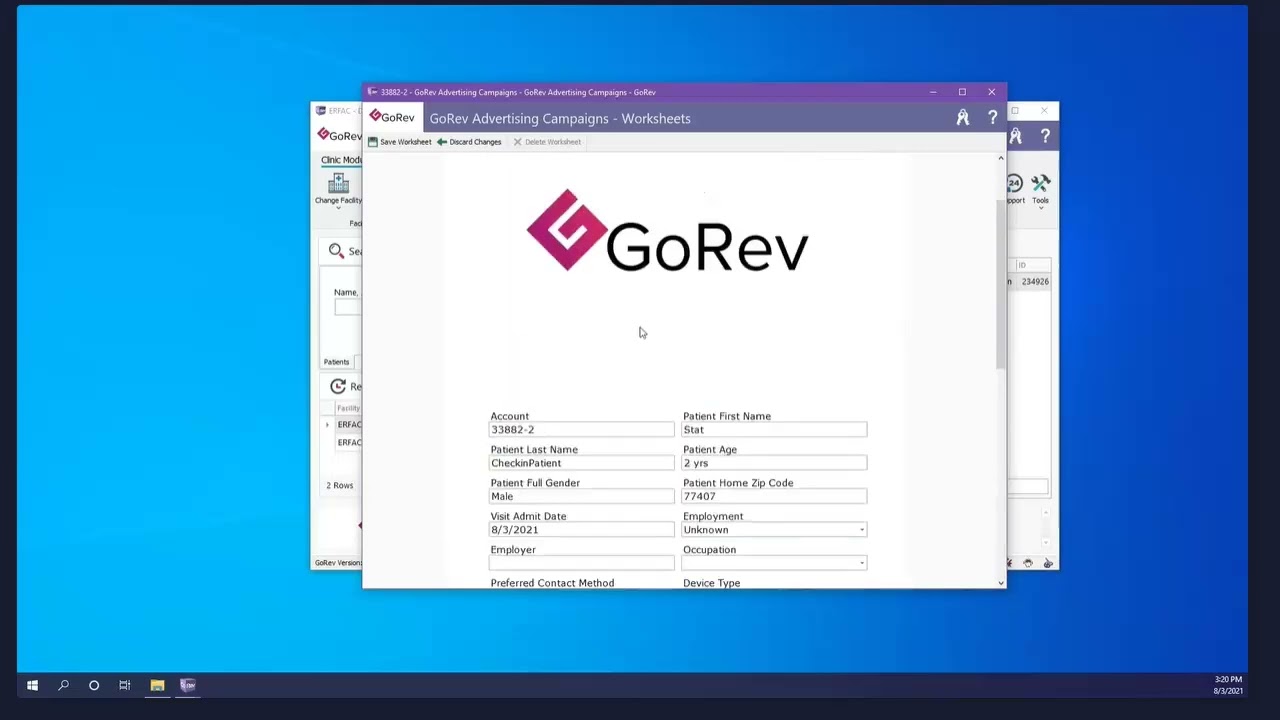The width and height of the screenshot is (1280, 720).
Task: Click the large GoRev logo in the worksheet
Action: click(667, 231)
